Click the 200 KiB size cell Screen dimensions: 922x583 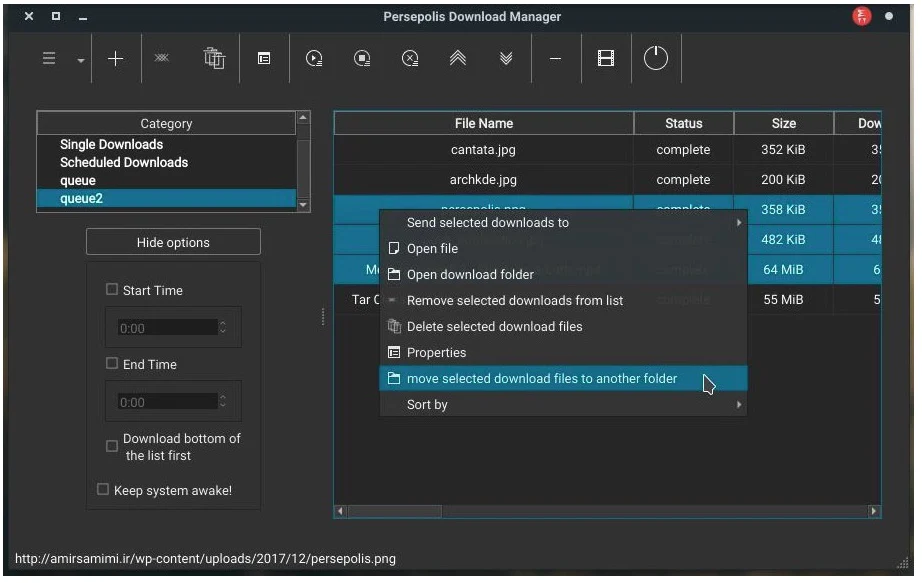pos(783,180)
